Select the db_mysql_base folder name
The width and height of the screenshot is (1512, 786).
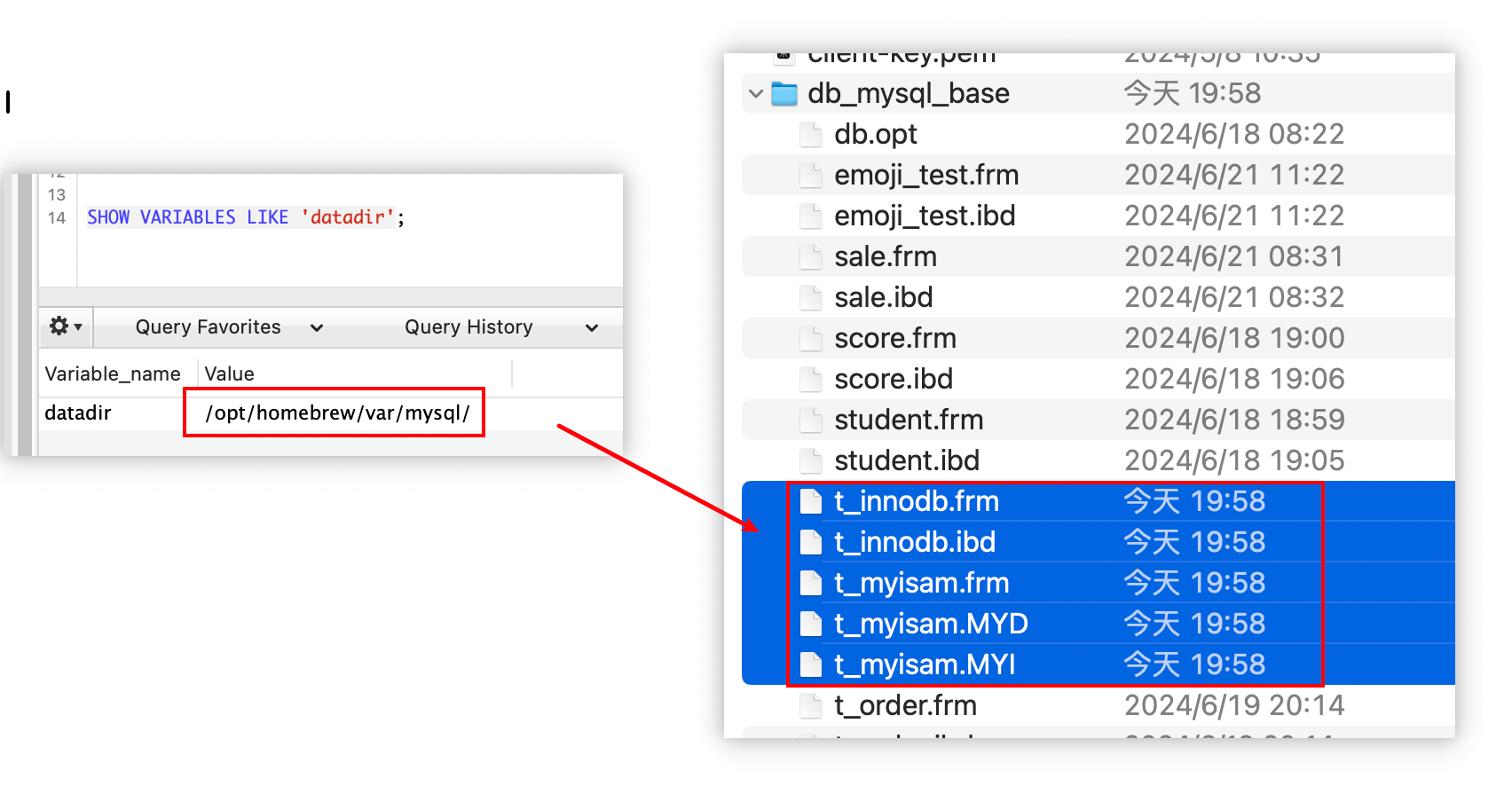909,93
